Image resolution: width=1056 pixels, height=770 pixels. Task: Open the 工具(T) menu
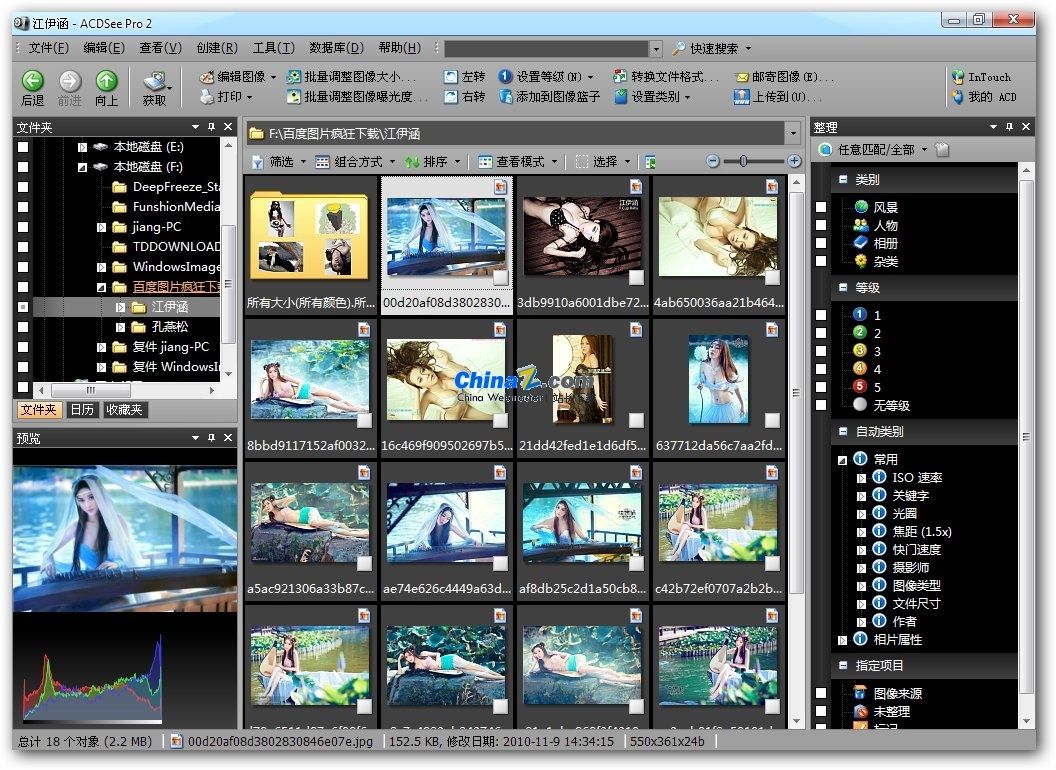tap(273, 48)
